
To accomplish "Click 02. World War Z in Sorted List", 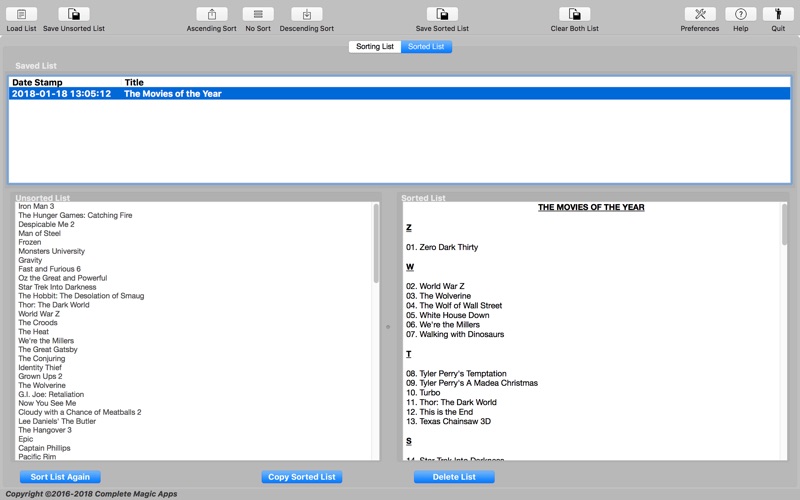I will point(435,286).
